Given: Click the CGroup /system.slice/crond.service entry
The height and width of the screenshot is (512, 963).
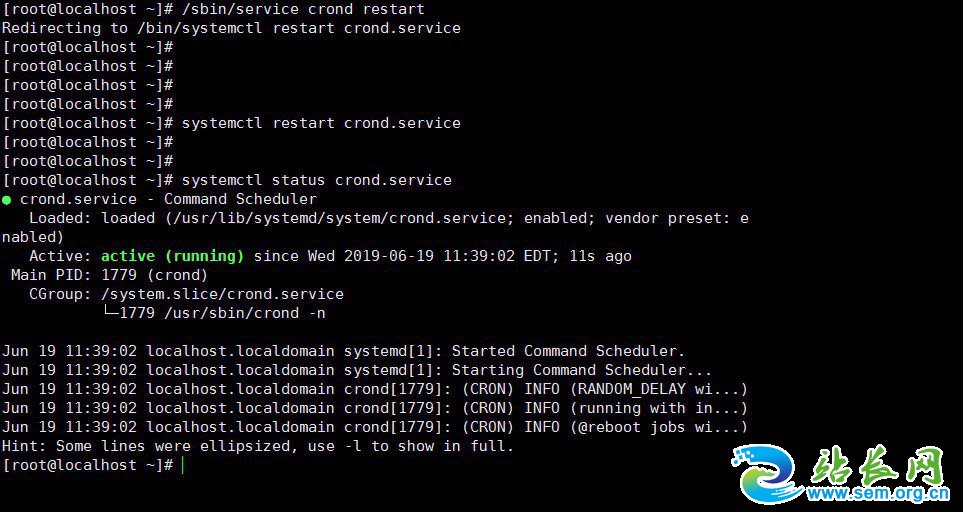Looking at the screenshot, I should 222,294.
